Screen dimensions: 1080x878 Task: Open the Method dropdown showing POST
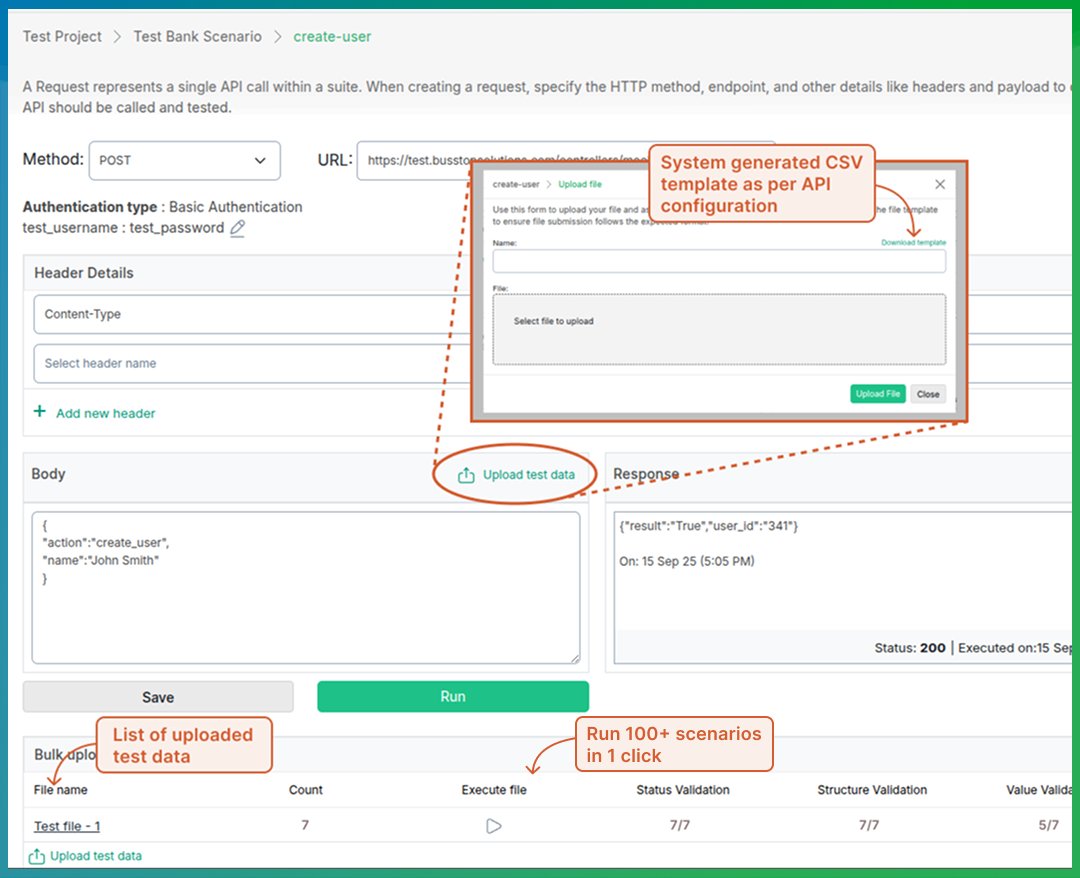pos(184,160)
